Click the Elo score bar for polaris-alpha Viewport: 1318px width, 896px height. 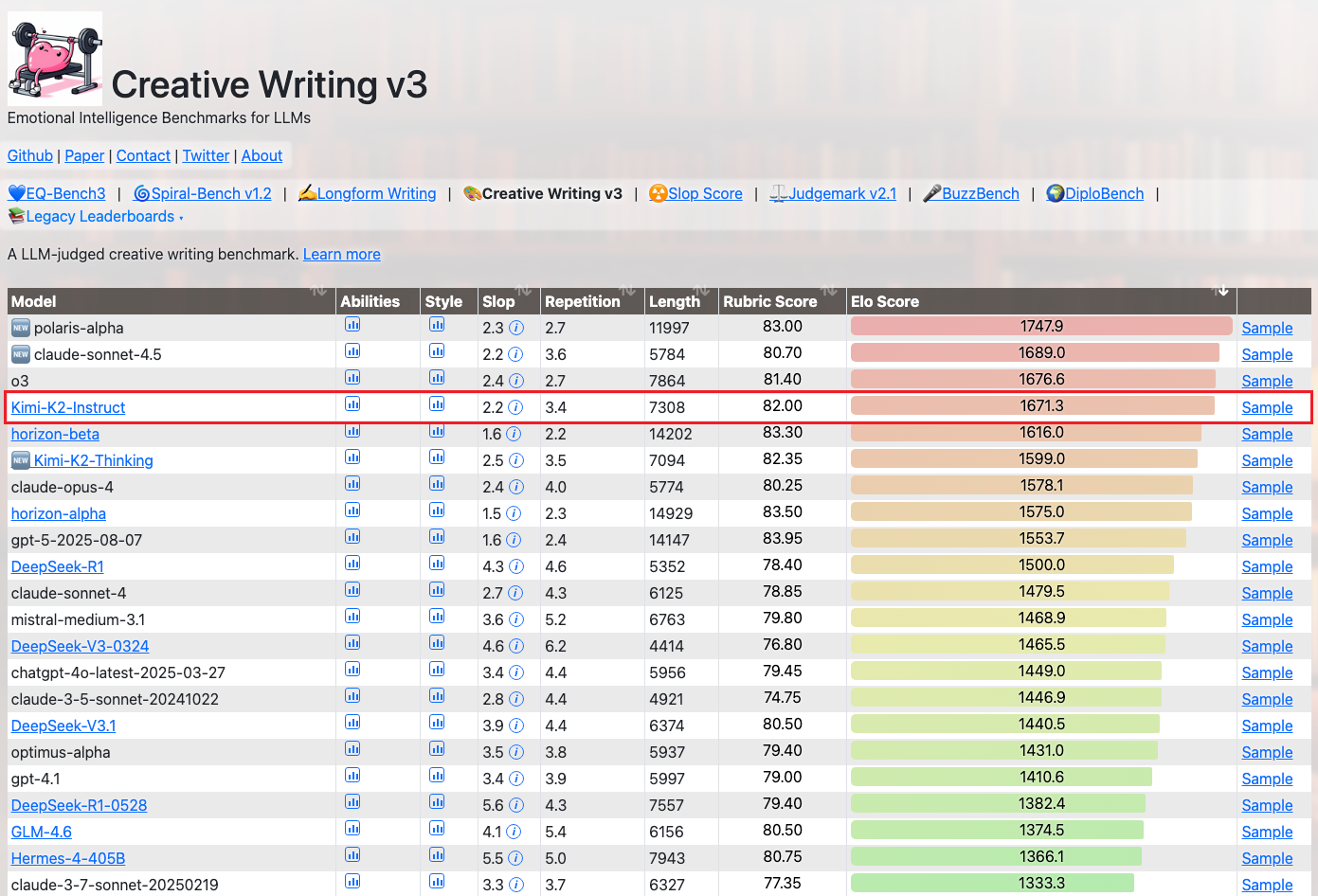coord(1040,327)
